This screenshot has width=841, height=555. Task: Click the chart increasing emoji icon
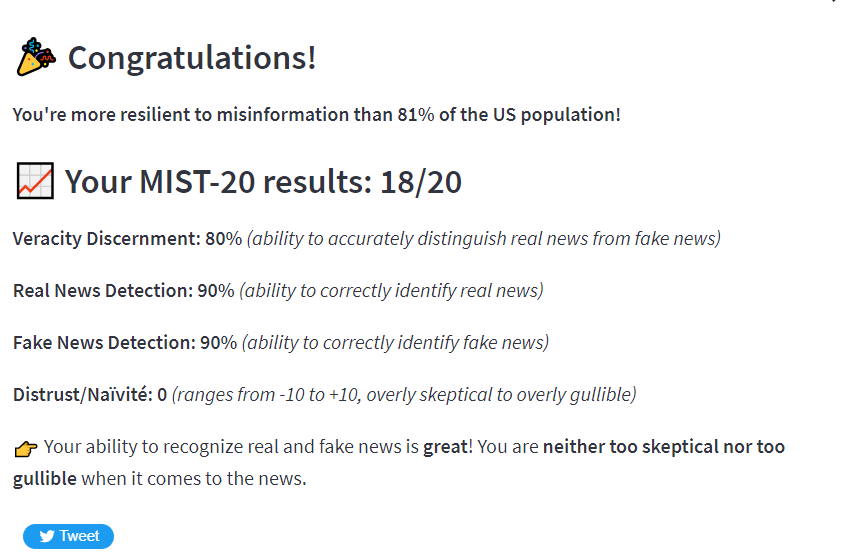click(x=35, y=181)
